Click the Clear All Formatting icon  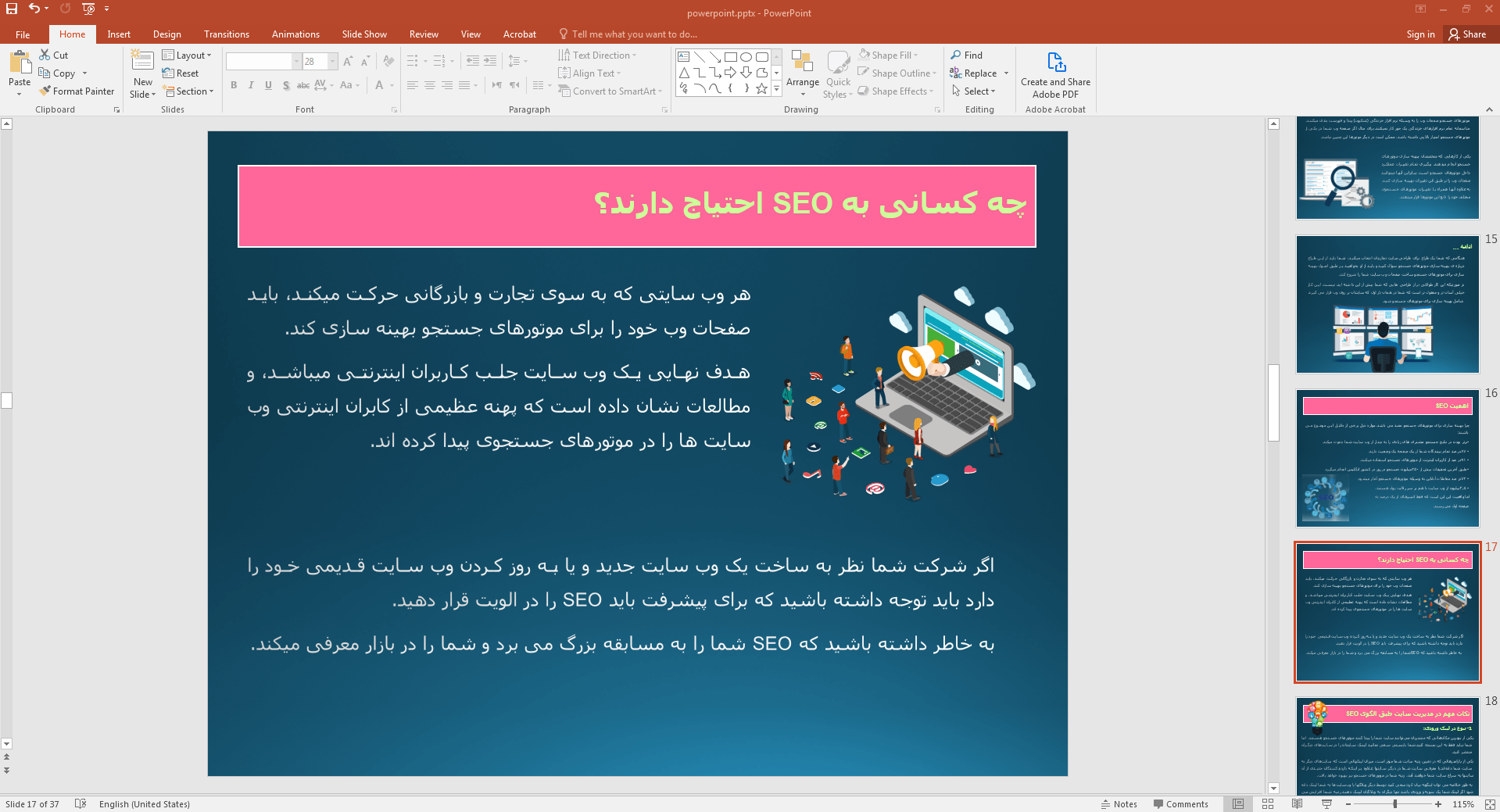tap(389, 61)
